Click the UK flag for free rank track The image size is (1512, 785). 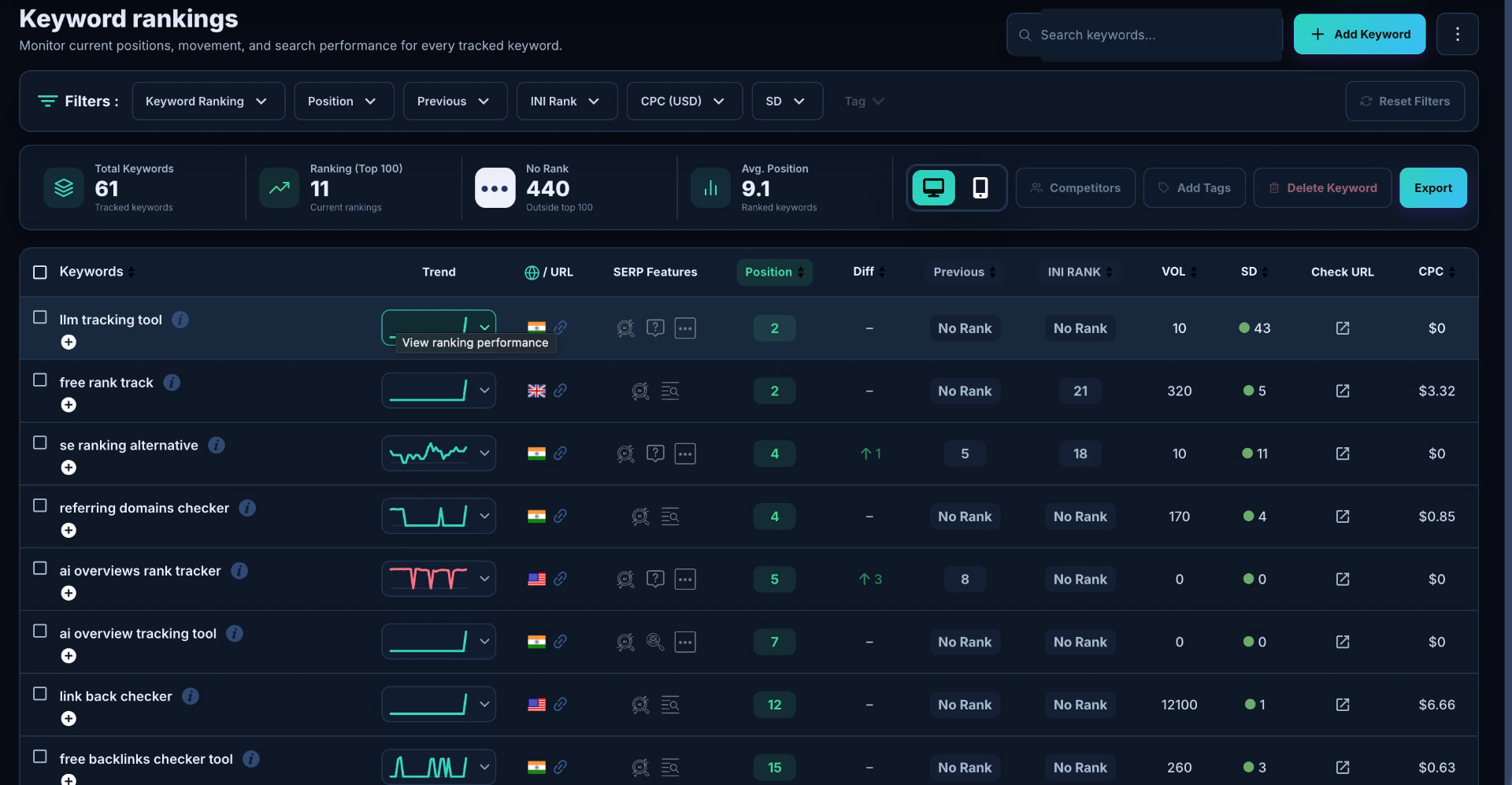pyautogui.click(x=536, y=391)
